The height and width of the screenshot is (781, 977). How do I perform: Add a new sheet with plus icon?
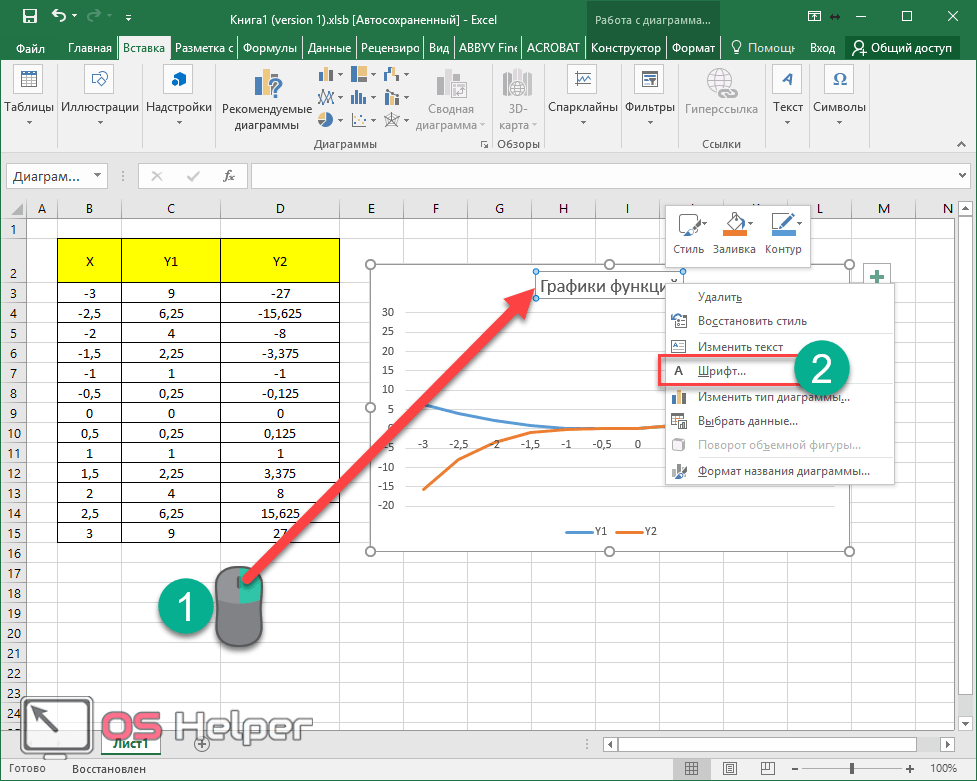point(202,744)
